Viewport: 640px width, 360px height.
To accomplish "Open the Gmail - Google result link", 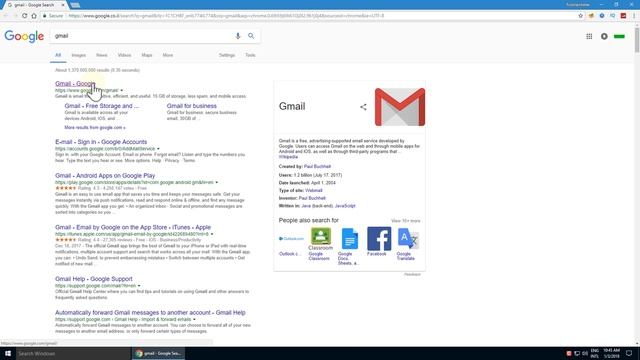I will pos(75,84).
